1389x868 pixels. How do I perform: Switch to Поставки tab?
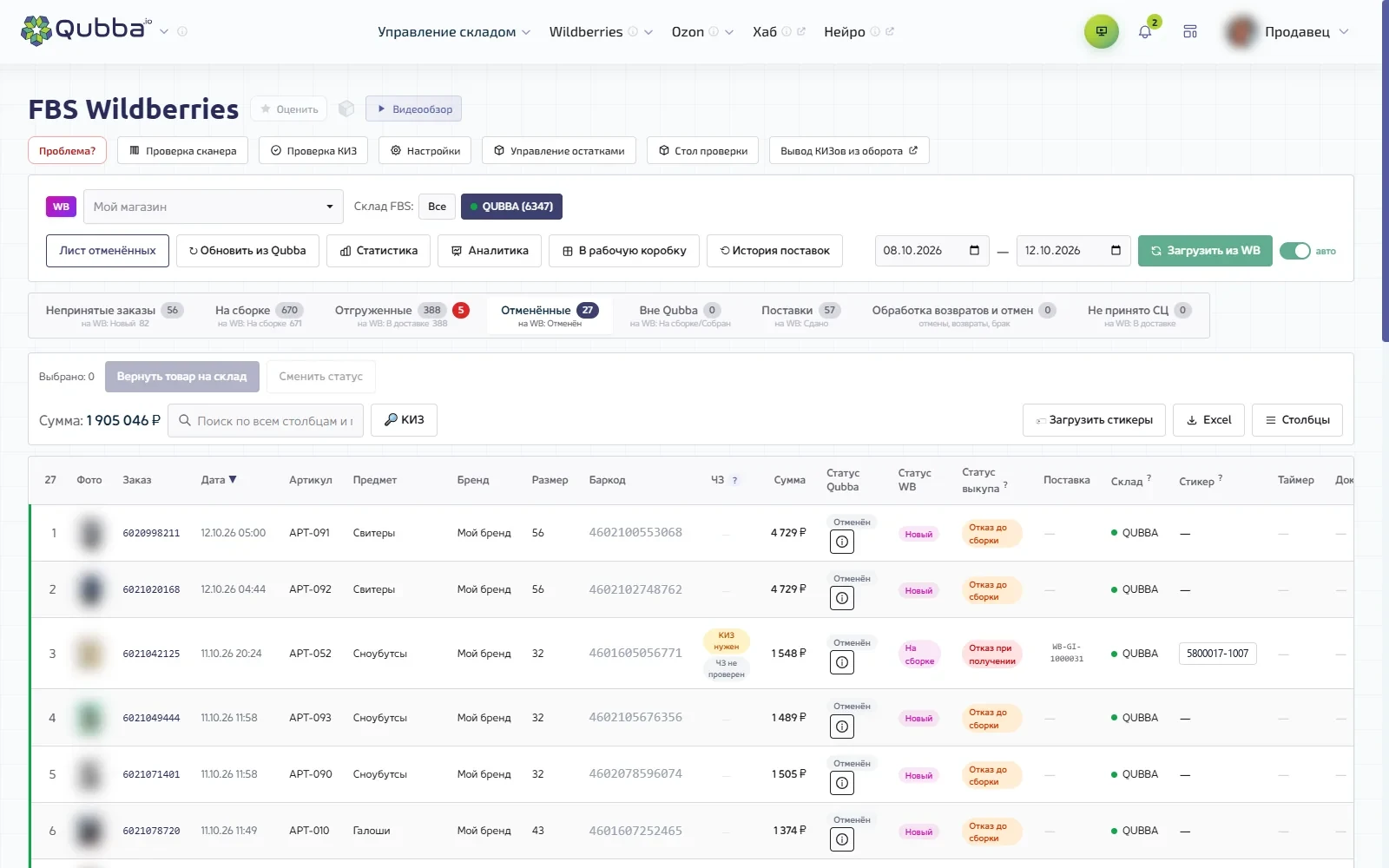point(800,316)
